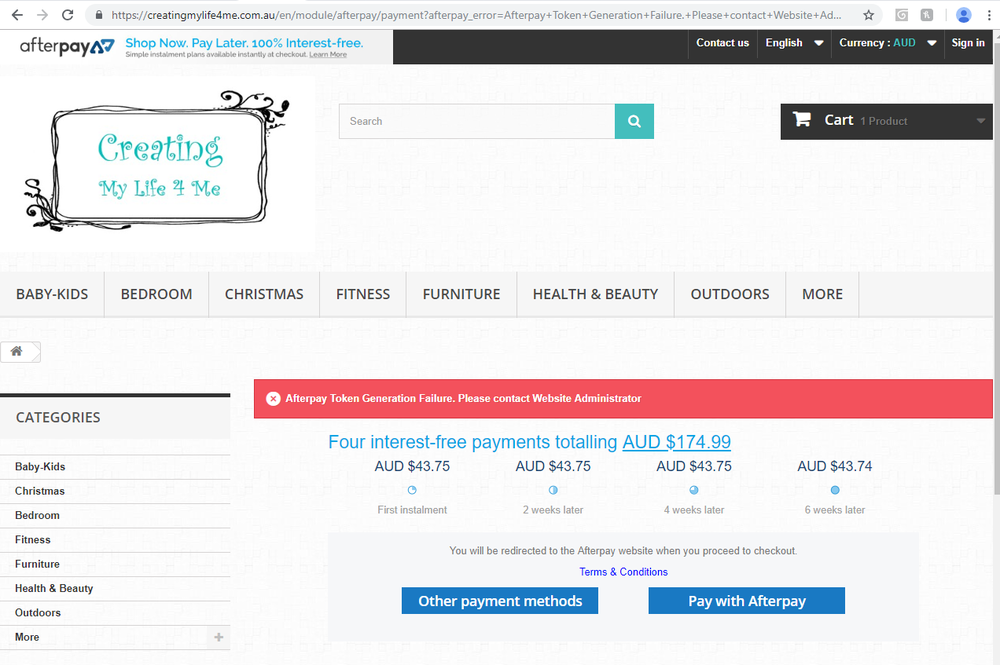Open the shopping cart icon
The width and height of the screenshot is (1000, 665).
pos(802,119)
